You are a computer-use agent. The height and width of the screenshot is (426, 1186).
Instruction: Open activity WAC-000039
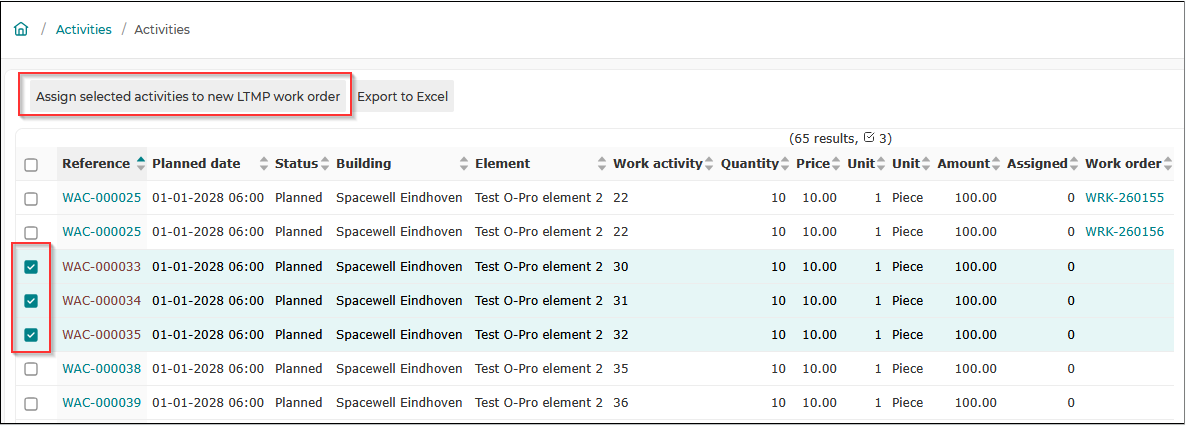coord(101,403)
